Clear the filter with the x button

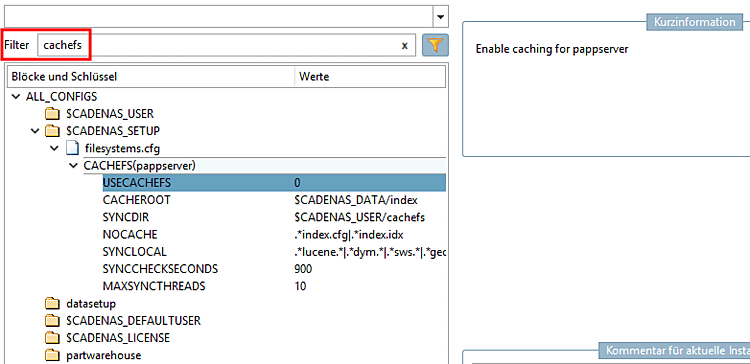tap(405, 45)
